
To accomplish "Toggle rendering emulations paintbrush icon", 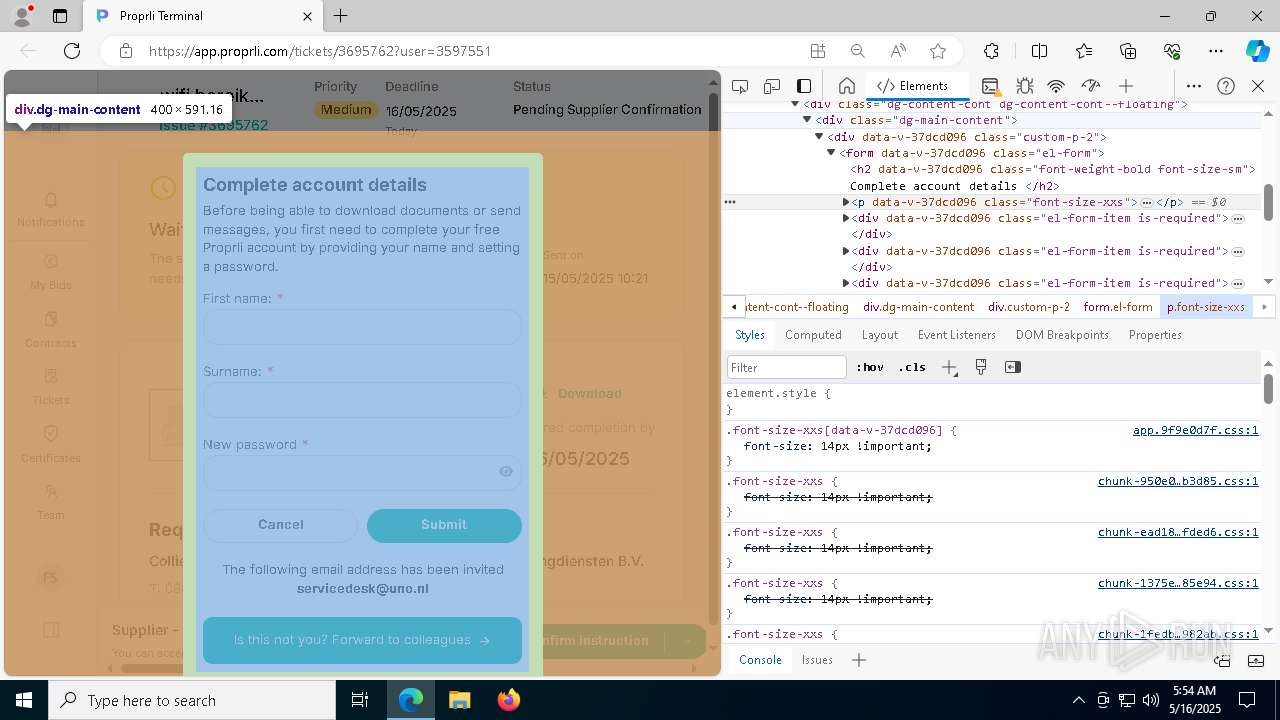I will click(981, 367).
